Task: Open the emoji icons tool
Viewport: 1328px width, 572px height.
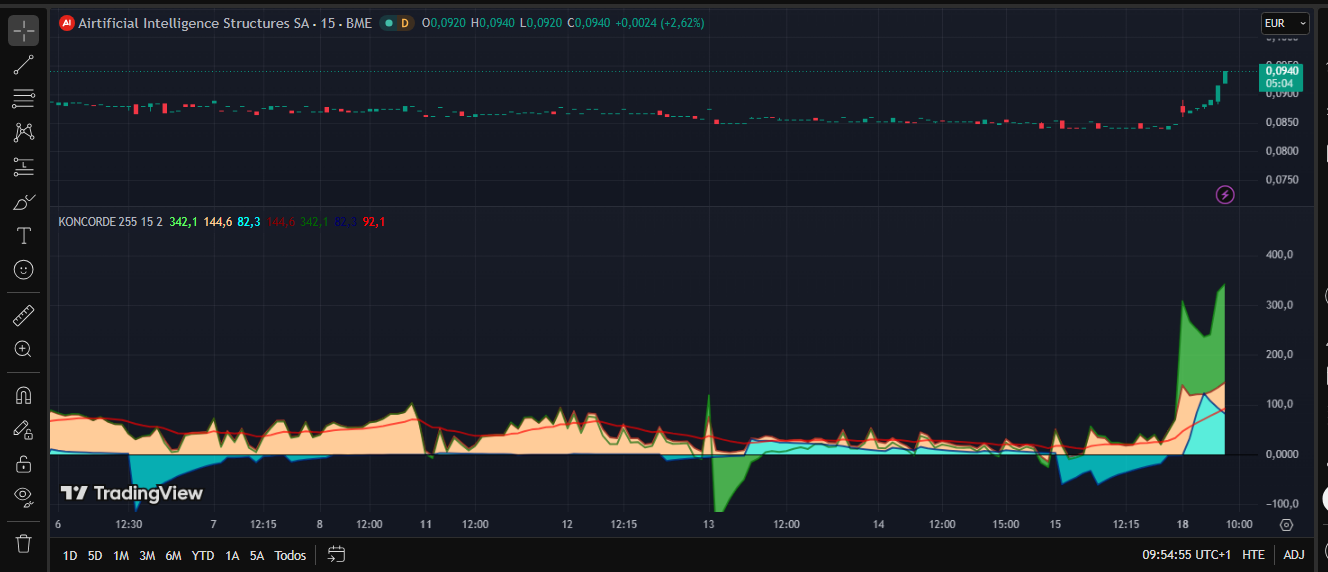Action: tap(24, 269)
